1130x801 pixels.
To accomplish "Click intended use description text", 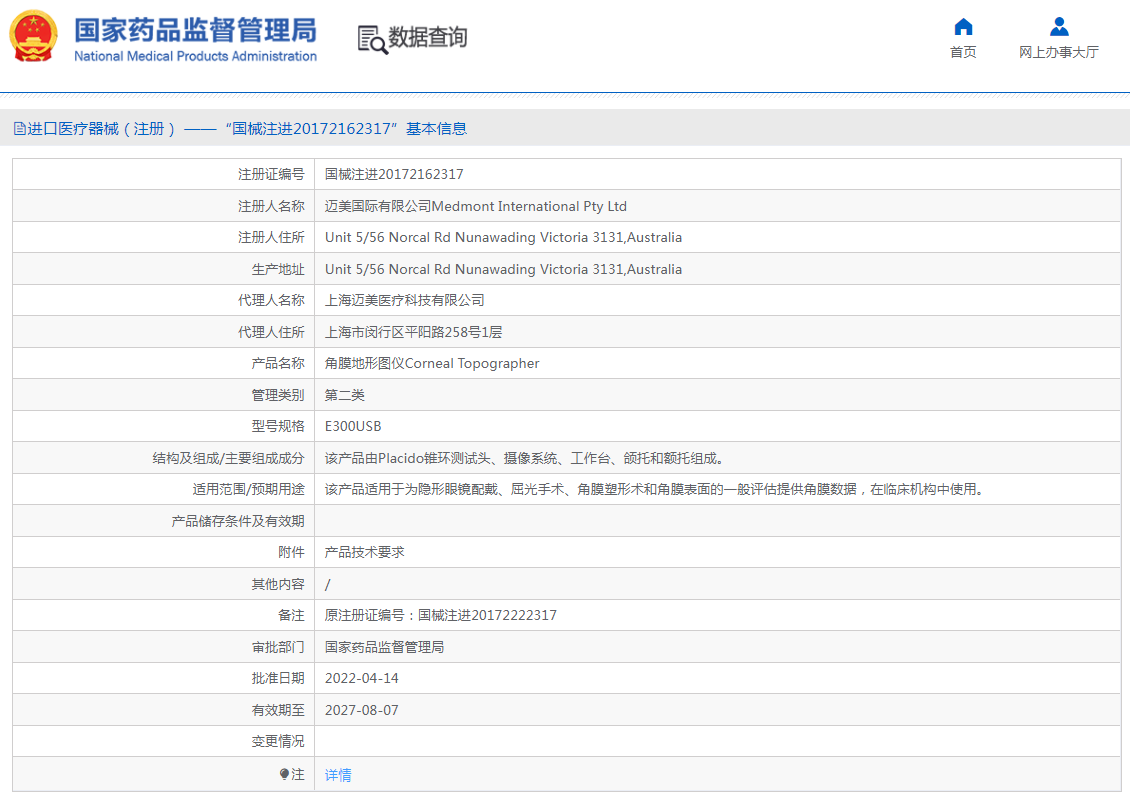I will point(655,490).
